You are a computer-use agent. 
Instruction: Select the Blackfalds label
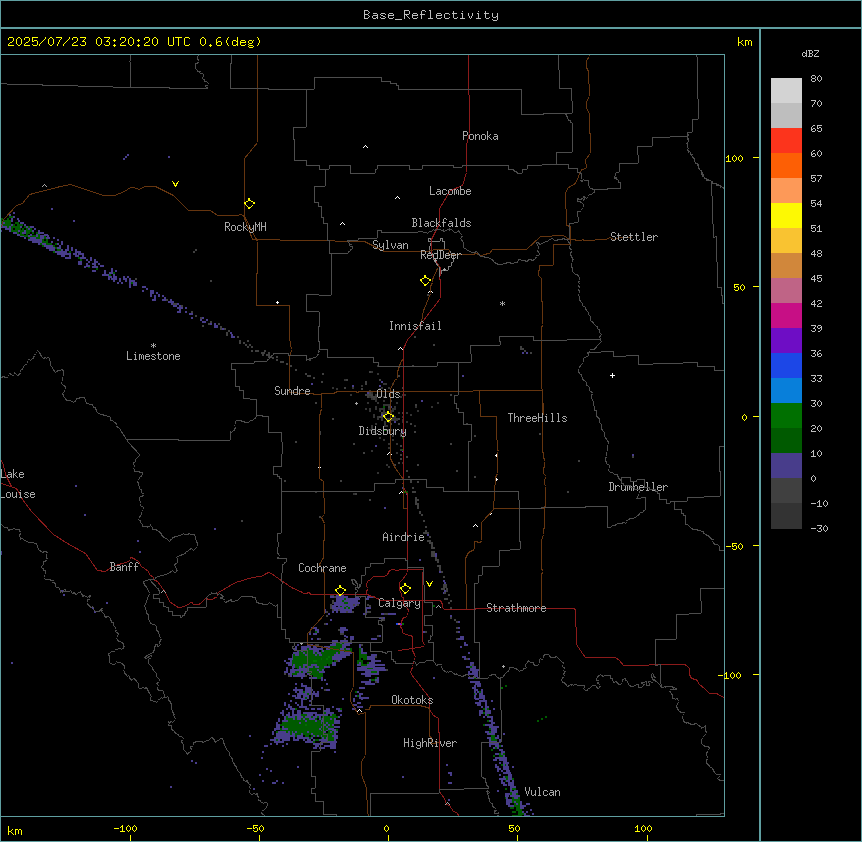[x=441, y=223]
